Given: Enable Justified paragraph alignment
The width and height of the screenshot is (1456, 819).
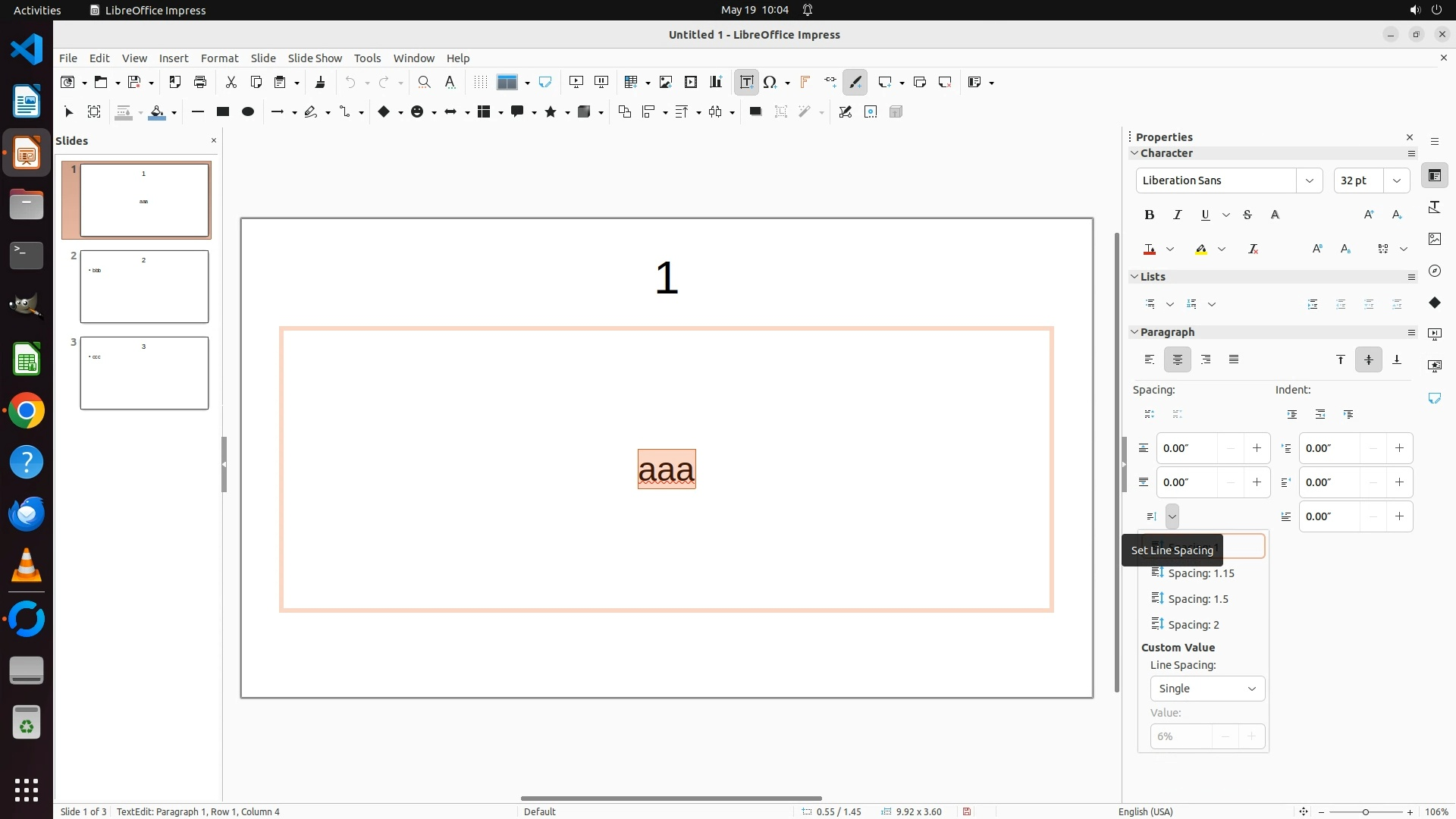Looking at the screenshot, I should coord(1234,359).
